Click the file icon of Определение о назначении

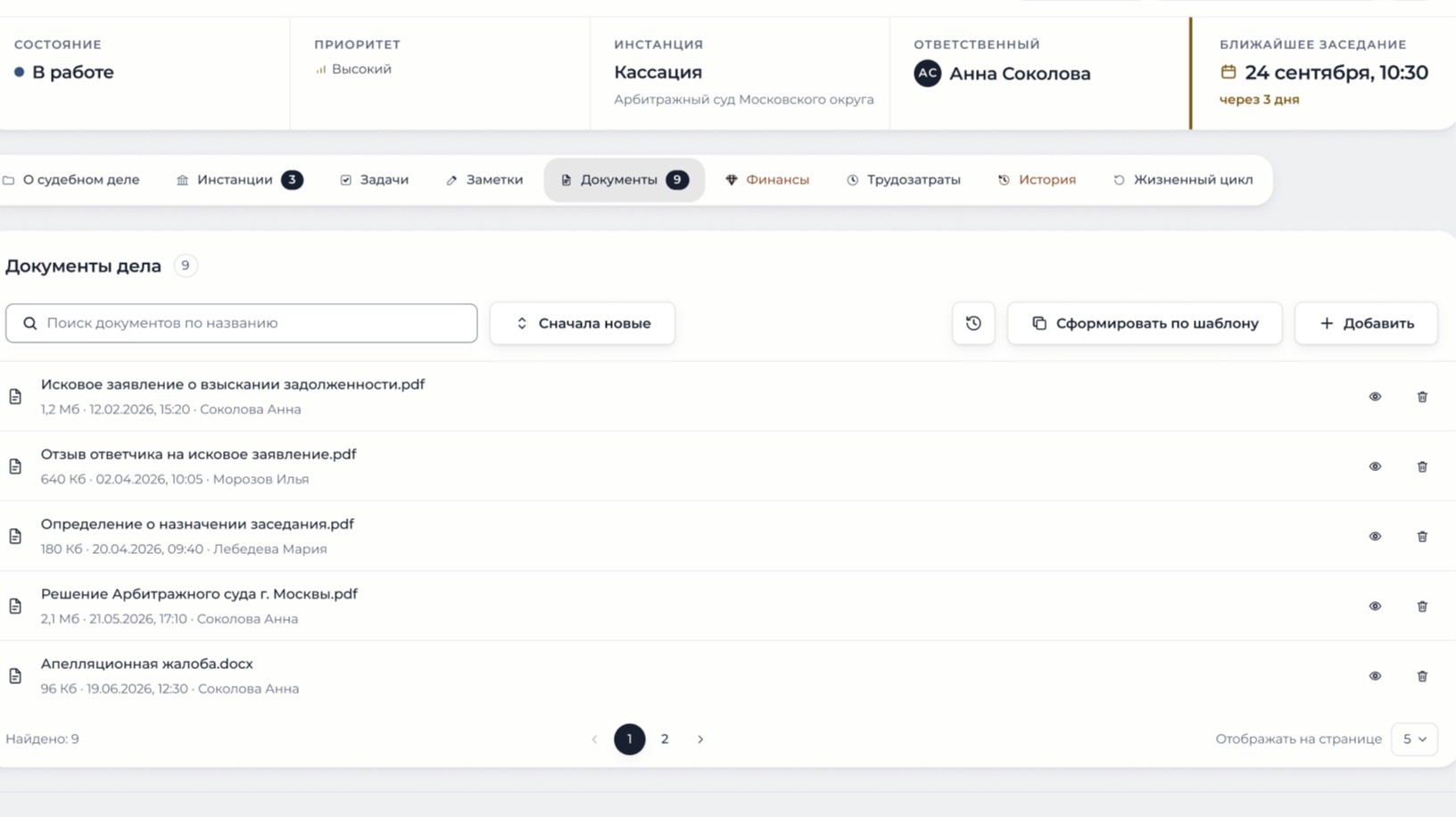pos(15,536)
